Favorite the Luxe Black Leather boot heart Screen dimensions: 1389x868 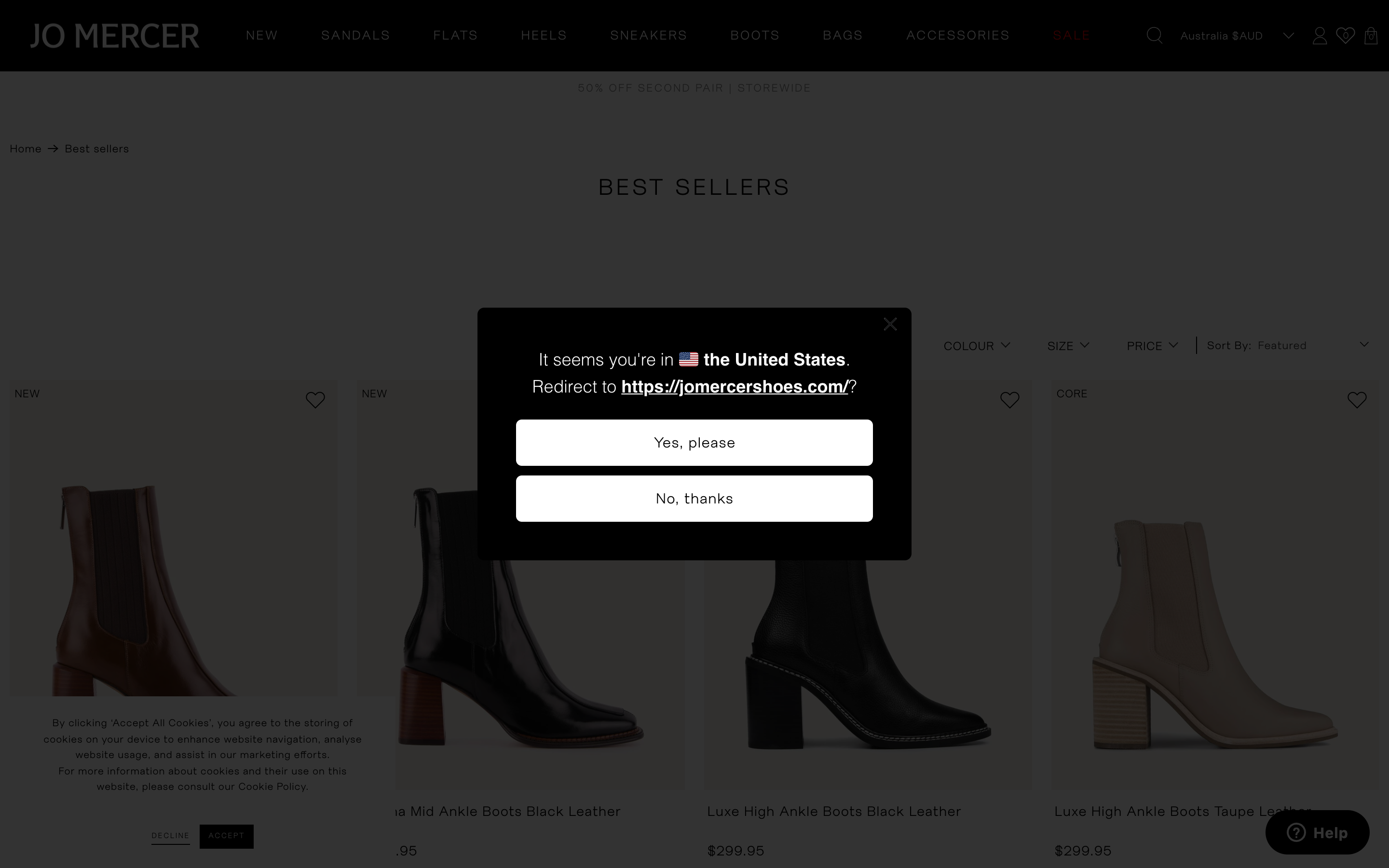pyautogui.click(x=1009, y=400)
